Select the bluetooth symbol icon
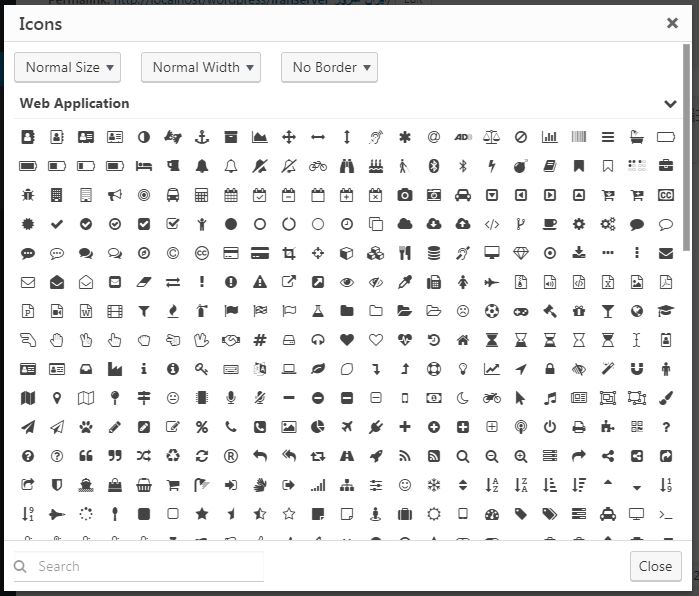699x596 pixels. point(463,166)
